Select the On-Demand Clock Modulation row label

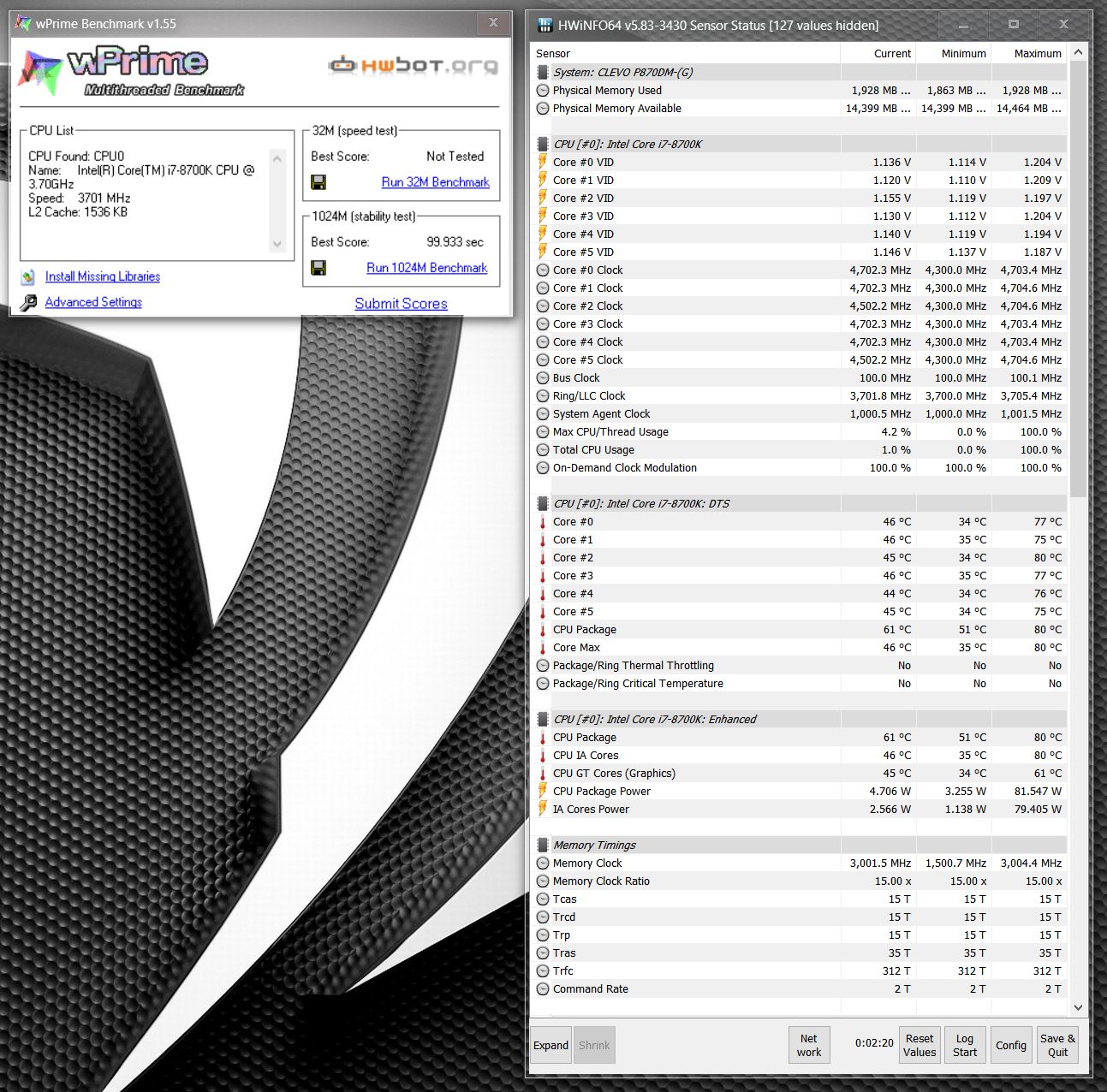tap(625, 467)
